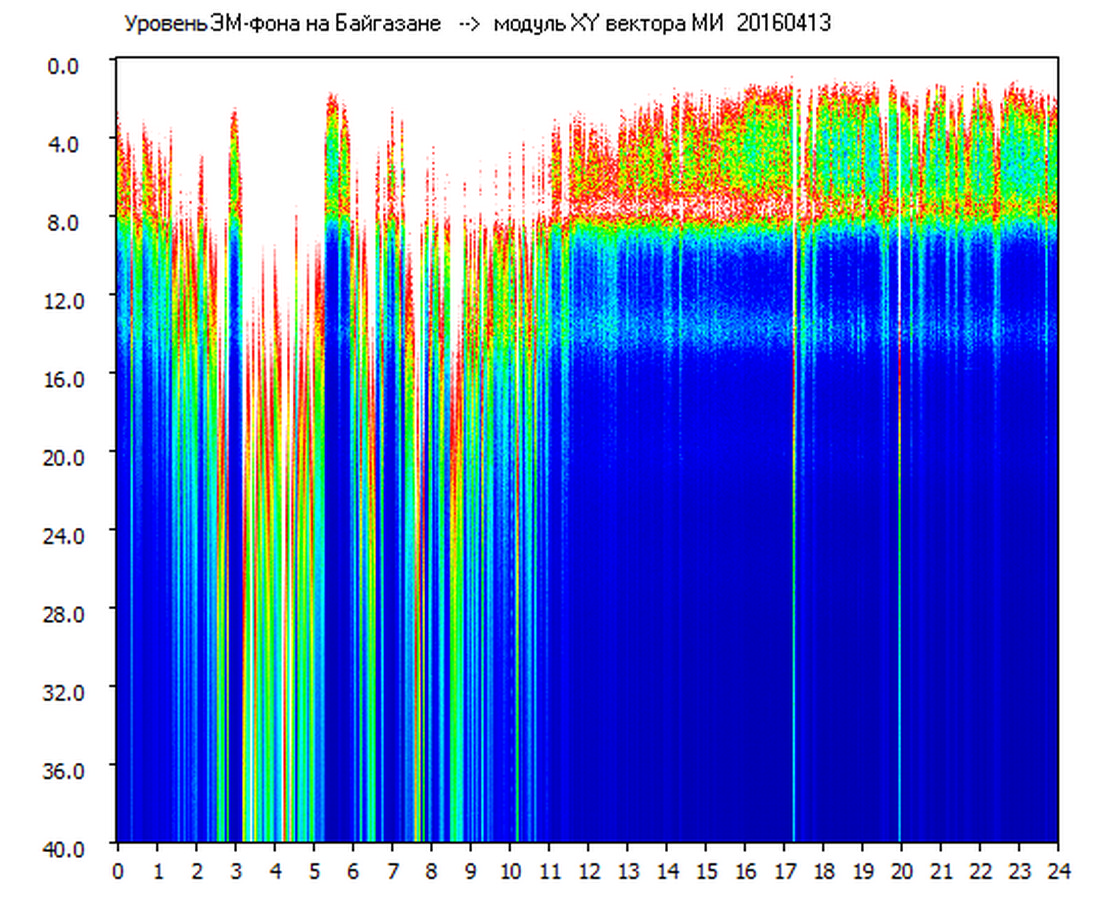Screen dimensions: 1096x900
Task: Click hour 24 at the horizontal axis end
Action: coord(1058,870)
